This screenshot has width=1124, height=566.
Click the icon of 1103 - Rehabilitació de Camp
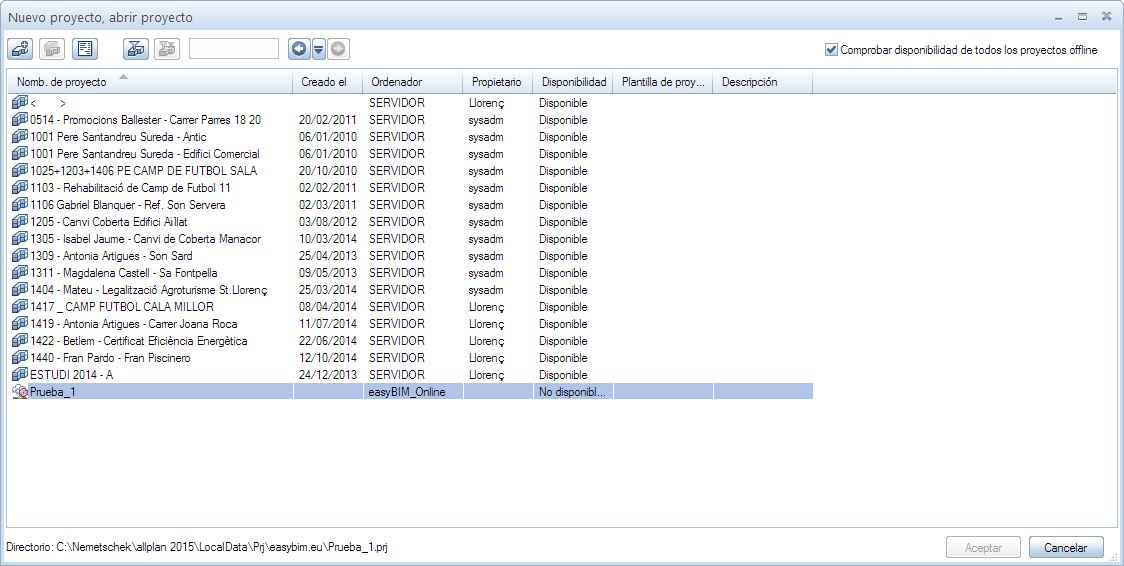[x=20, y=188]
